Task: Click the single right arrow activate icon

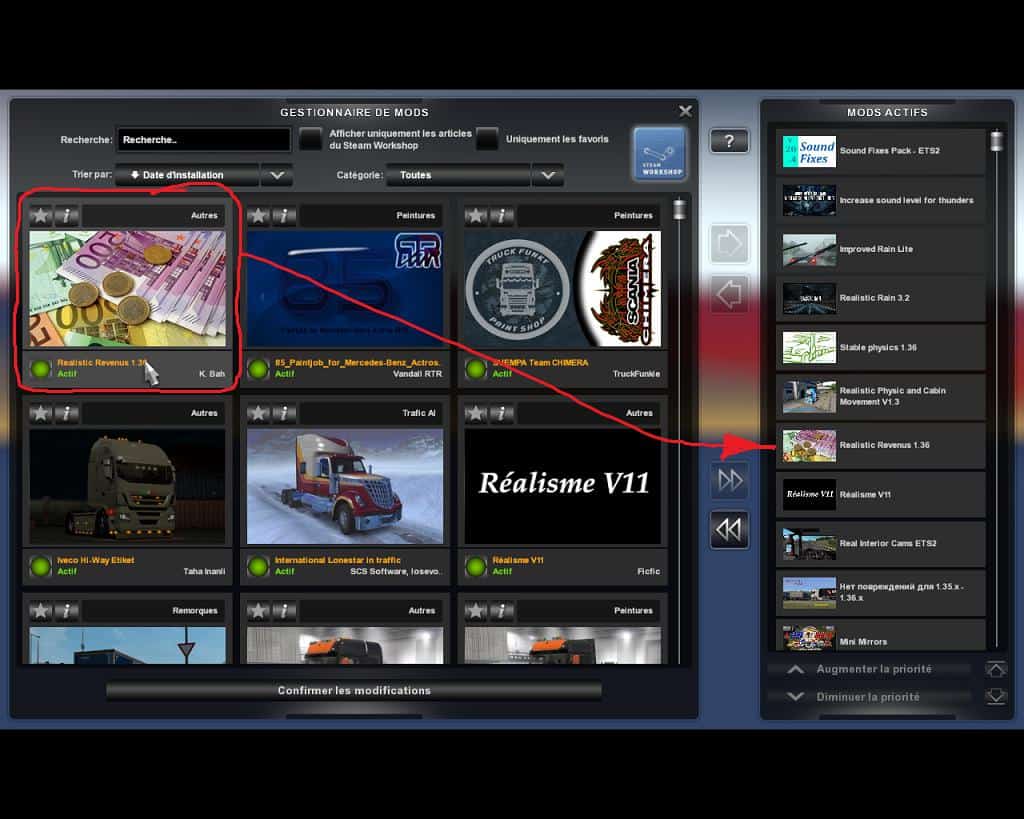Action: pos(730,244)
